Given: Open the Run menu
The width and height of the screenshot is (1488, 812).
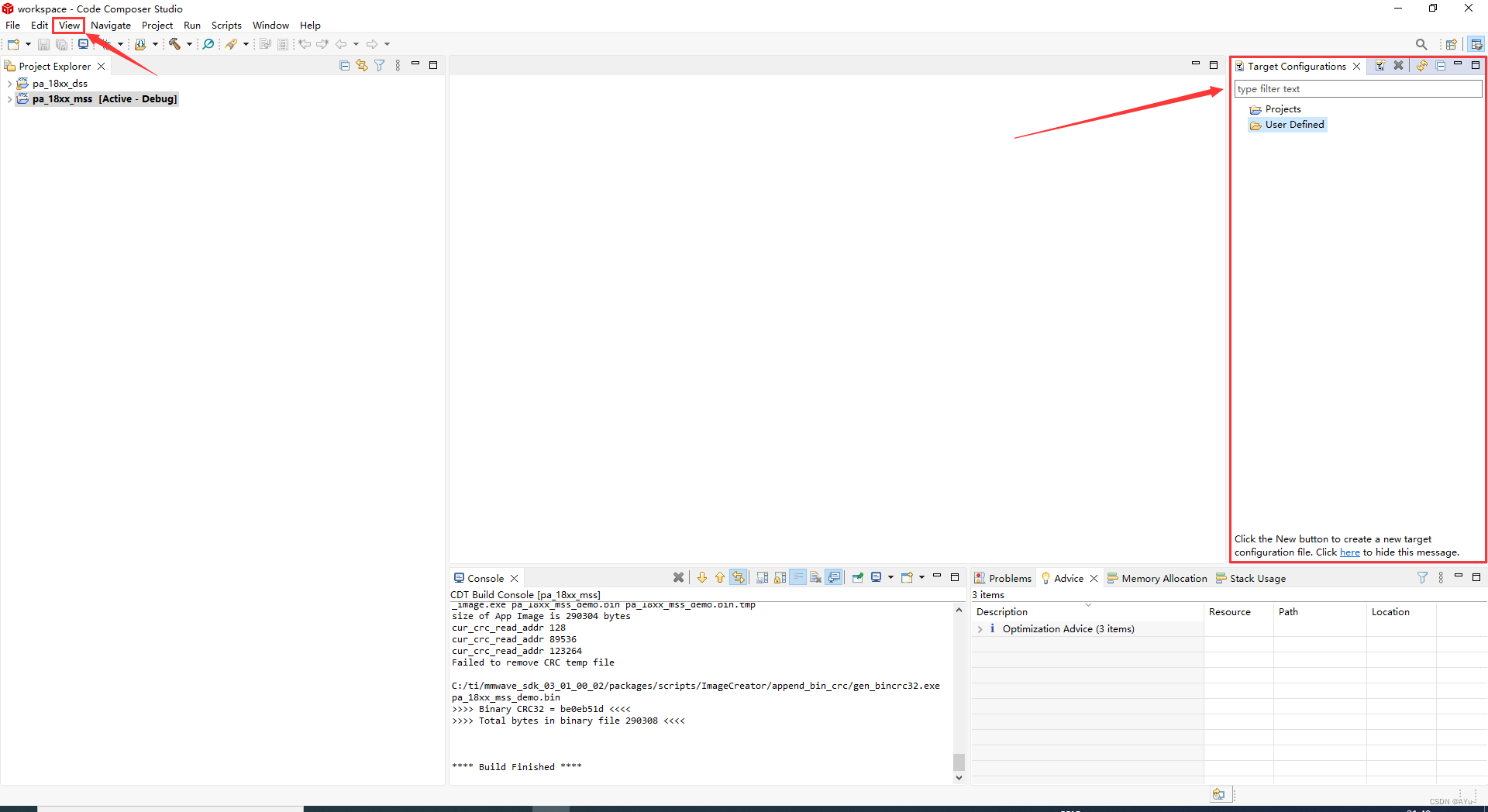Looking at the screenshot, I should [x=192, y=26].
